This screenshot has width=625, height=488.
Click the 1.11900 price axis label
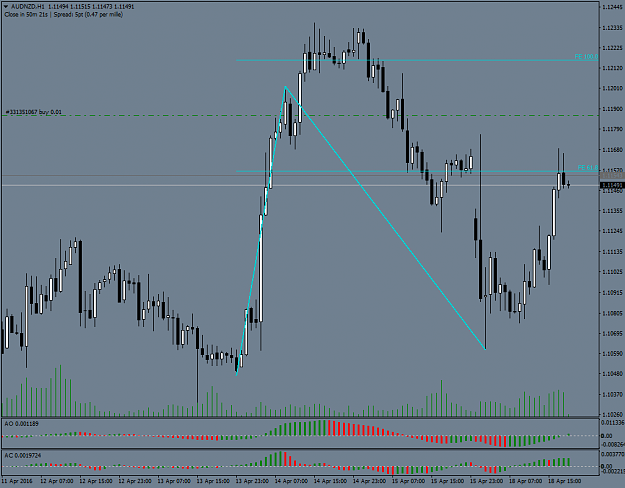pyautogui.click(x=613, y=108)
